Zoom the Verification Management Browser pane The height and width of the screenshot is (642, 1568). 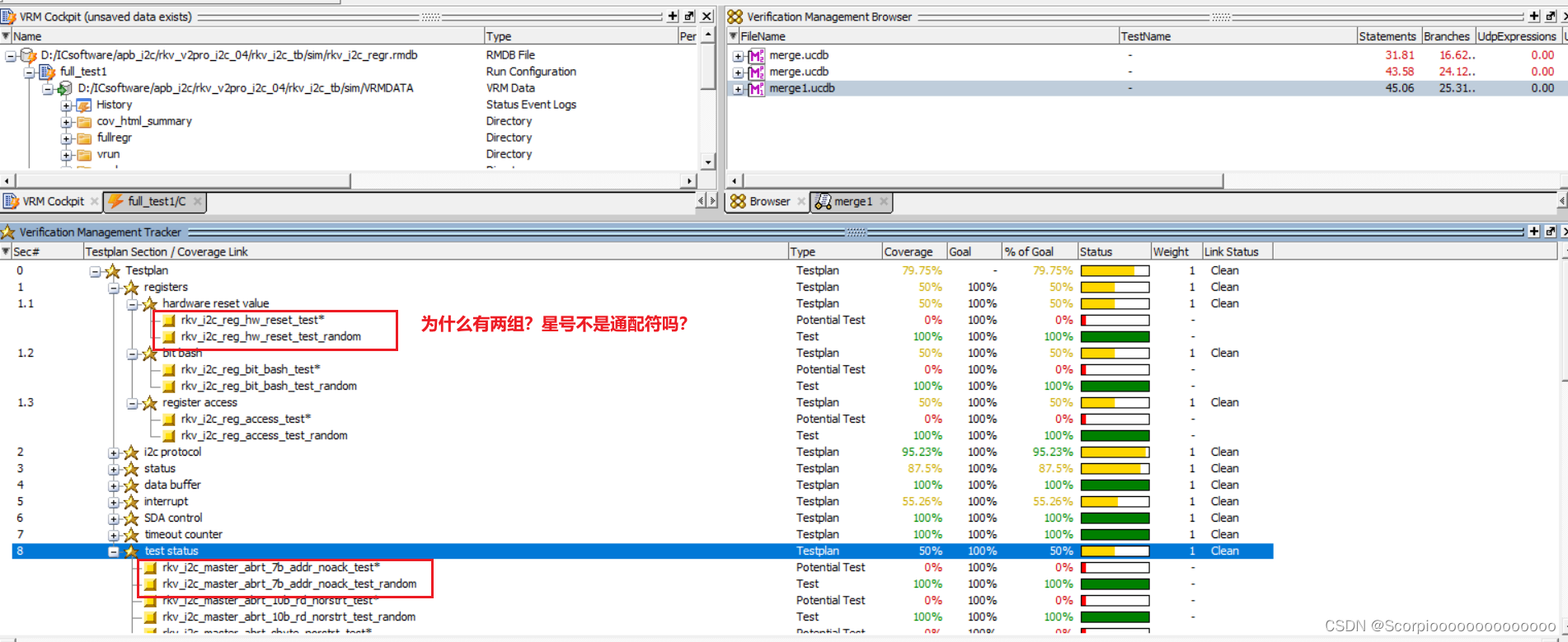[x=1534, y=16]
